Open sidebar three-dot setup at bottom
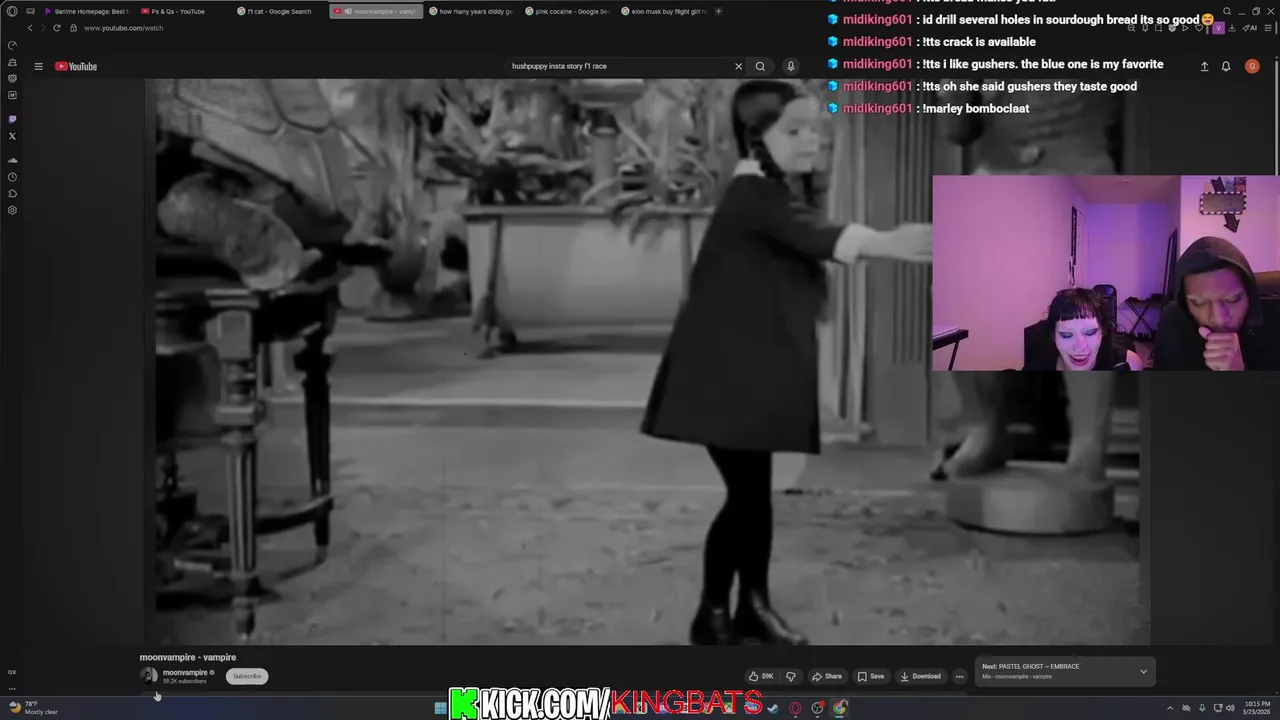Image resolution: width=1280 pixels, height=720 pixels. click(x=12, y=688)
